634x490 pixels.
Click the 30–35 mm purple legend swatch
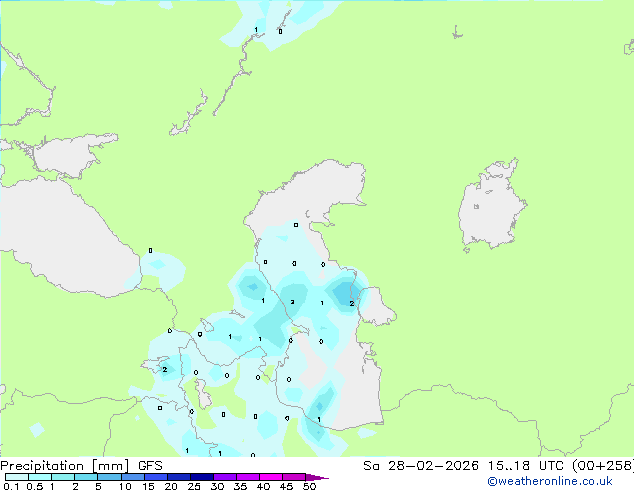click(x=225, y=477)
